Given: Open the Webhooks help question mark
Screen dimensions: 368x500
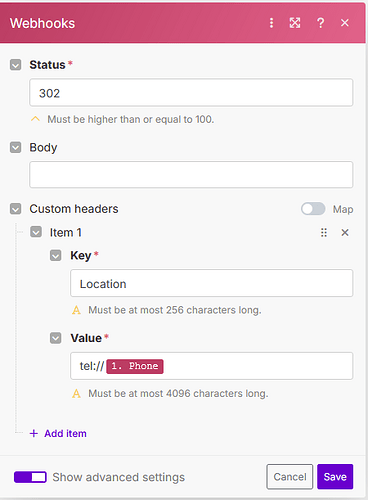Looking at the screenshot, I should tap(320, 23).
